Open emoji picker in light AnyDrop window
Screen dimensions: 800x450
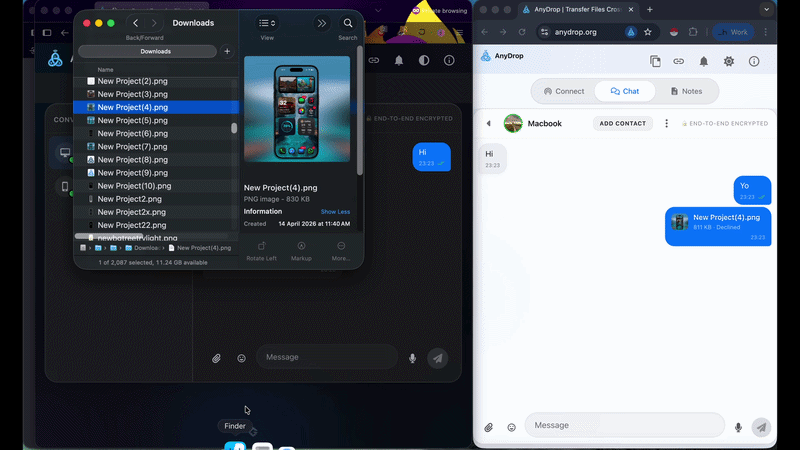coord(511,427)
